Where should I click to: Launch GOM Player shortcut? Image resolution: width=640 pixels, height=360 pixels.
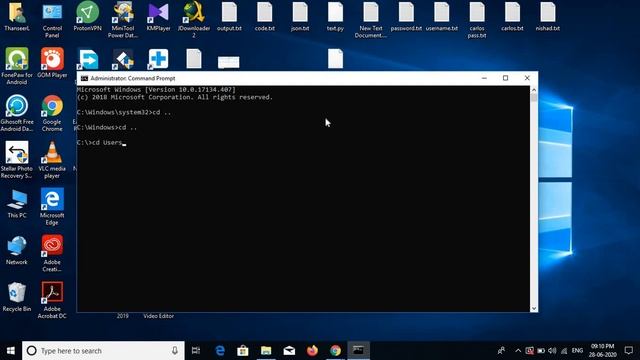(52, 63)
